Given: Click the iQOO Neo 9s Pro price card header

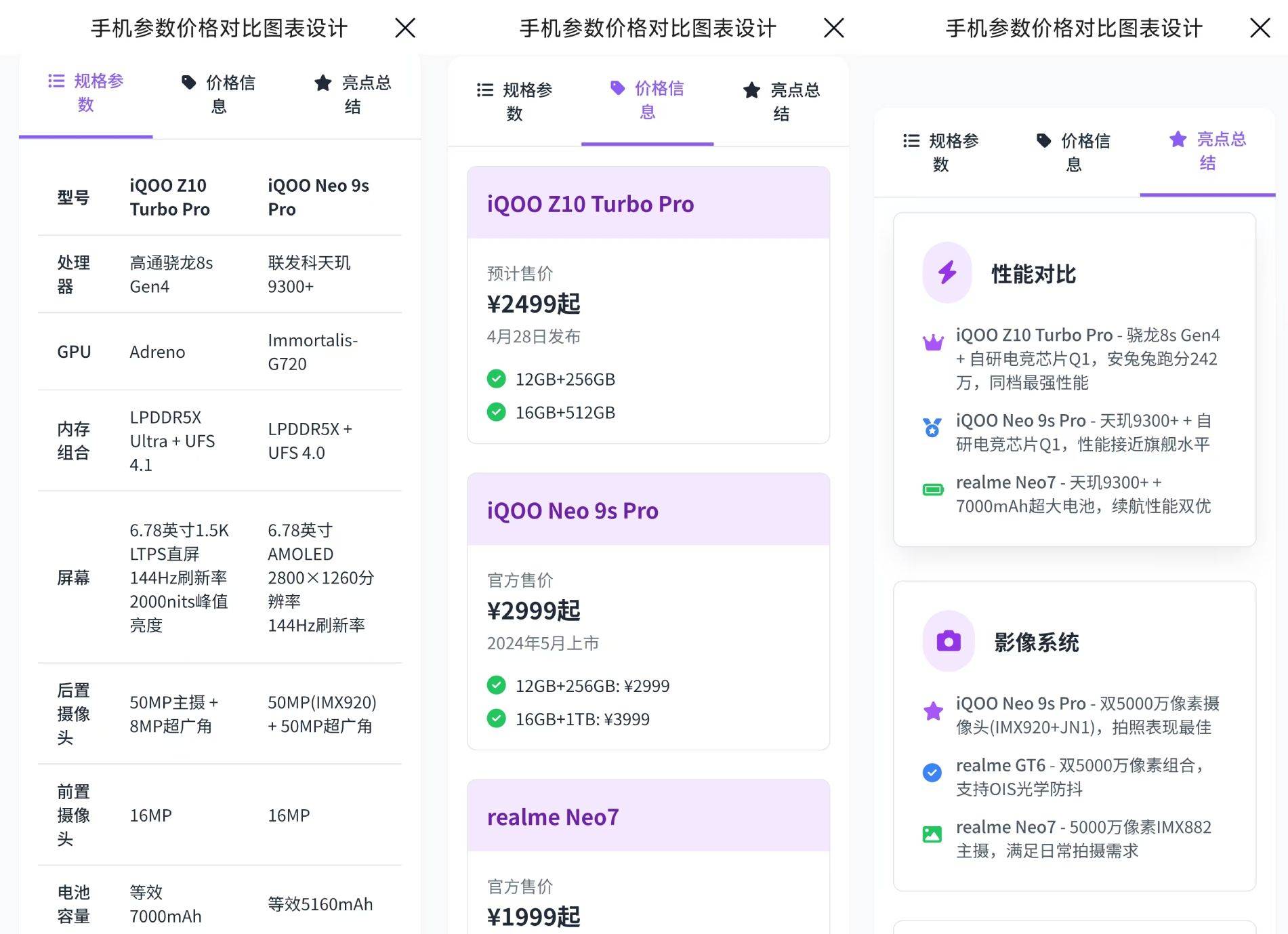Looking at the screenshot, I should [x=648, y=509].
